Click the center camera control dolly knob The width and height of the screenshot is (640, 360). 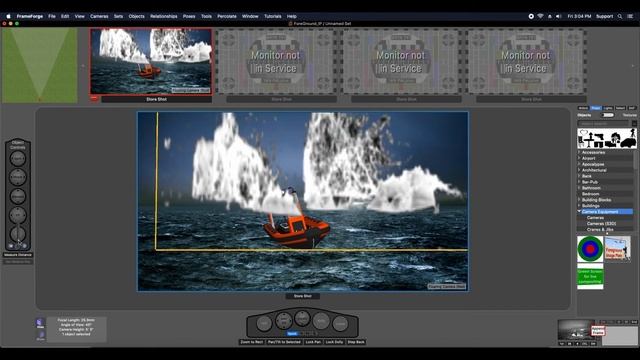302,318
